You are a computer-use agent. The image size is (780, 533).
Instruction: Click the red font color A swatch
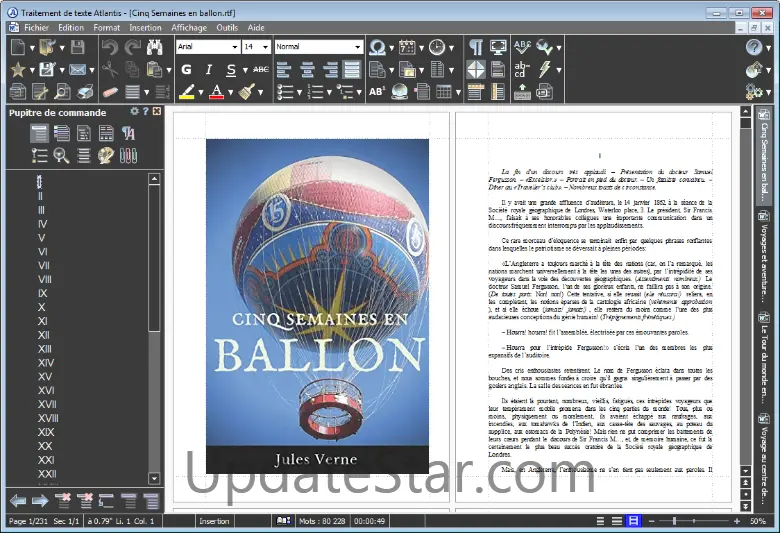(216, 92)
